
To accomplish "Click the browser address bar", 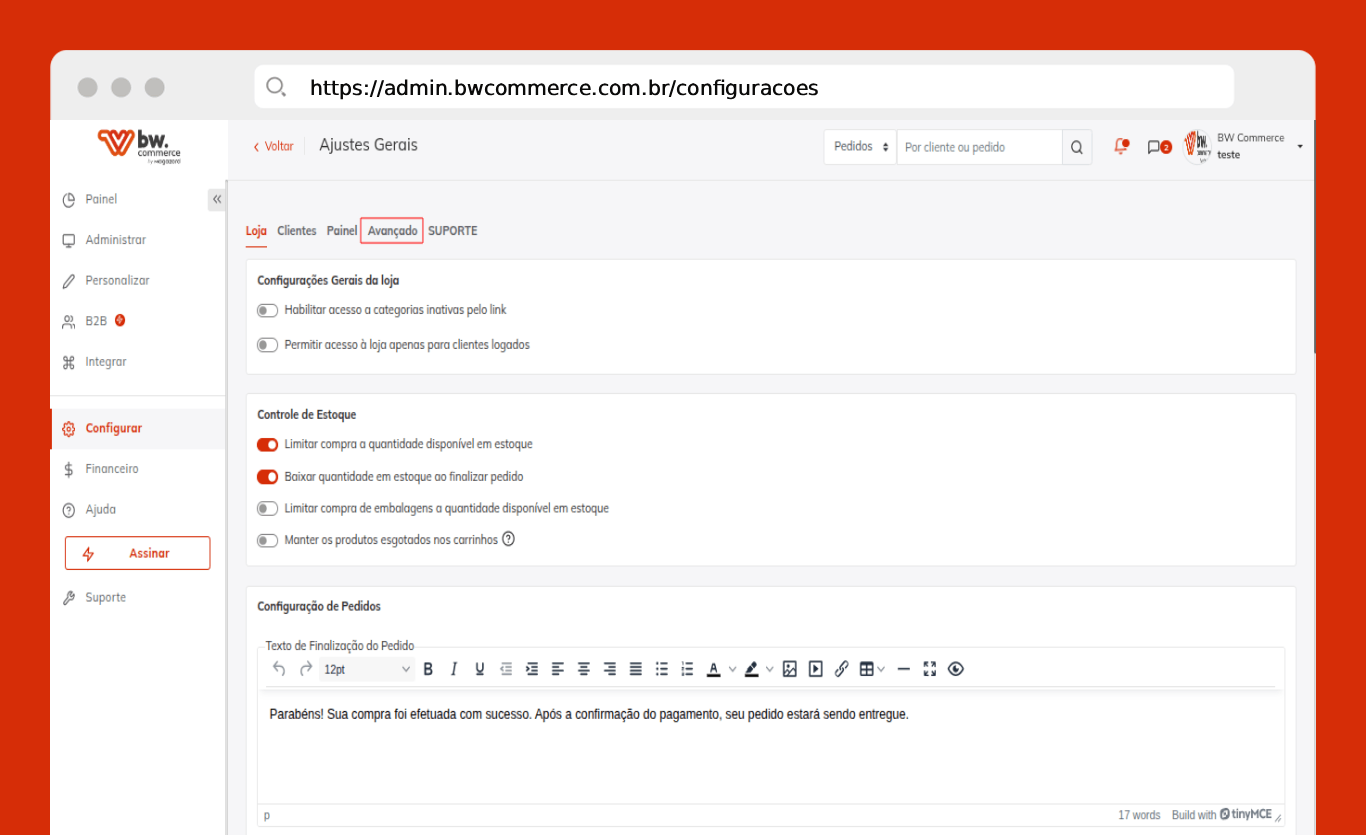I will [x=744, y=87].
